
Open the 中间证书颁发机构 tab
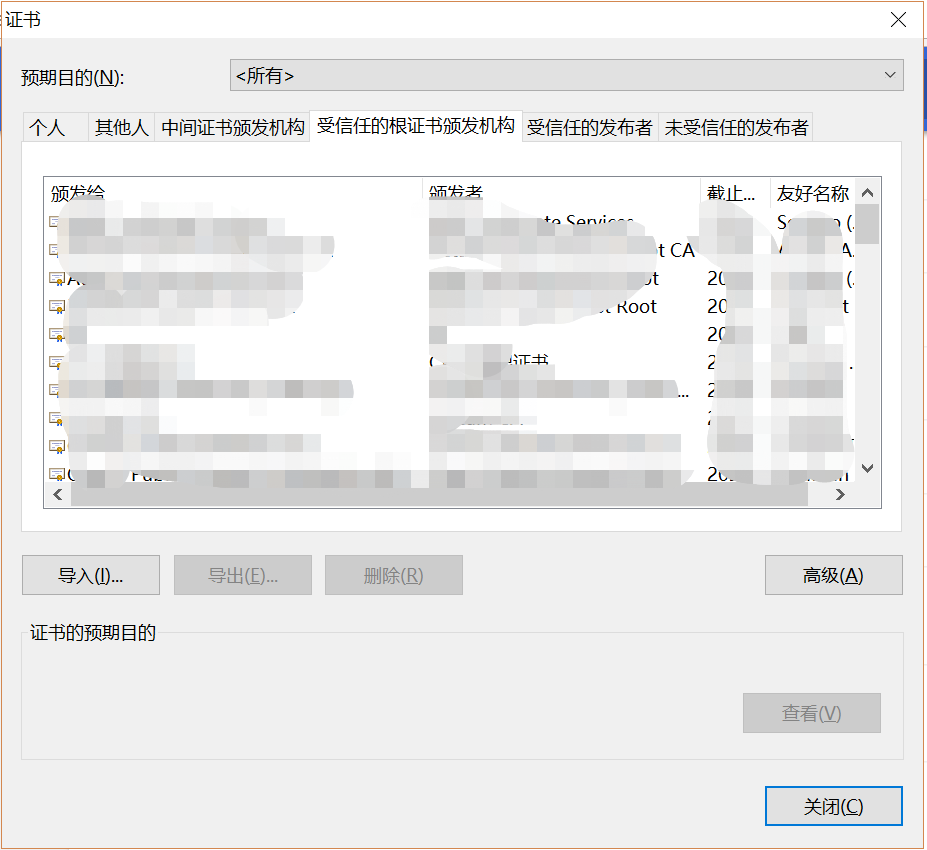point(232,126)
